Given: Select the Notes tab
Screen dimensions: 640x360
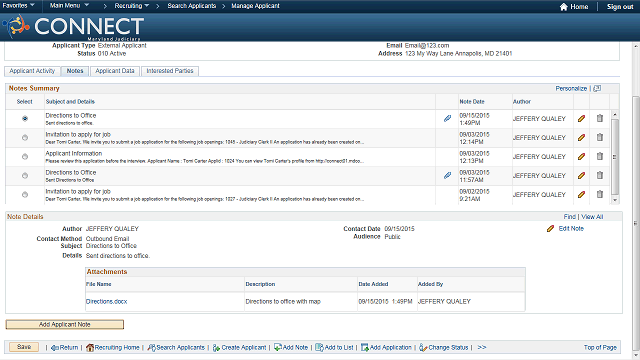Looking at the screenshot, I should coord(75,71).
